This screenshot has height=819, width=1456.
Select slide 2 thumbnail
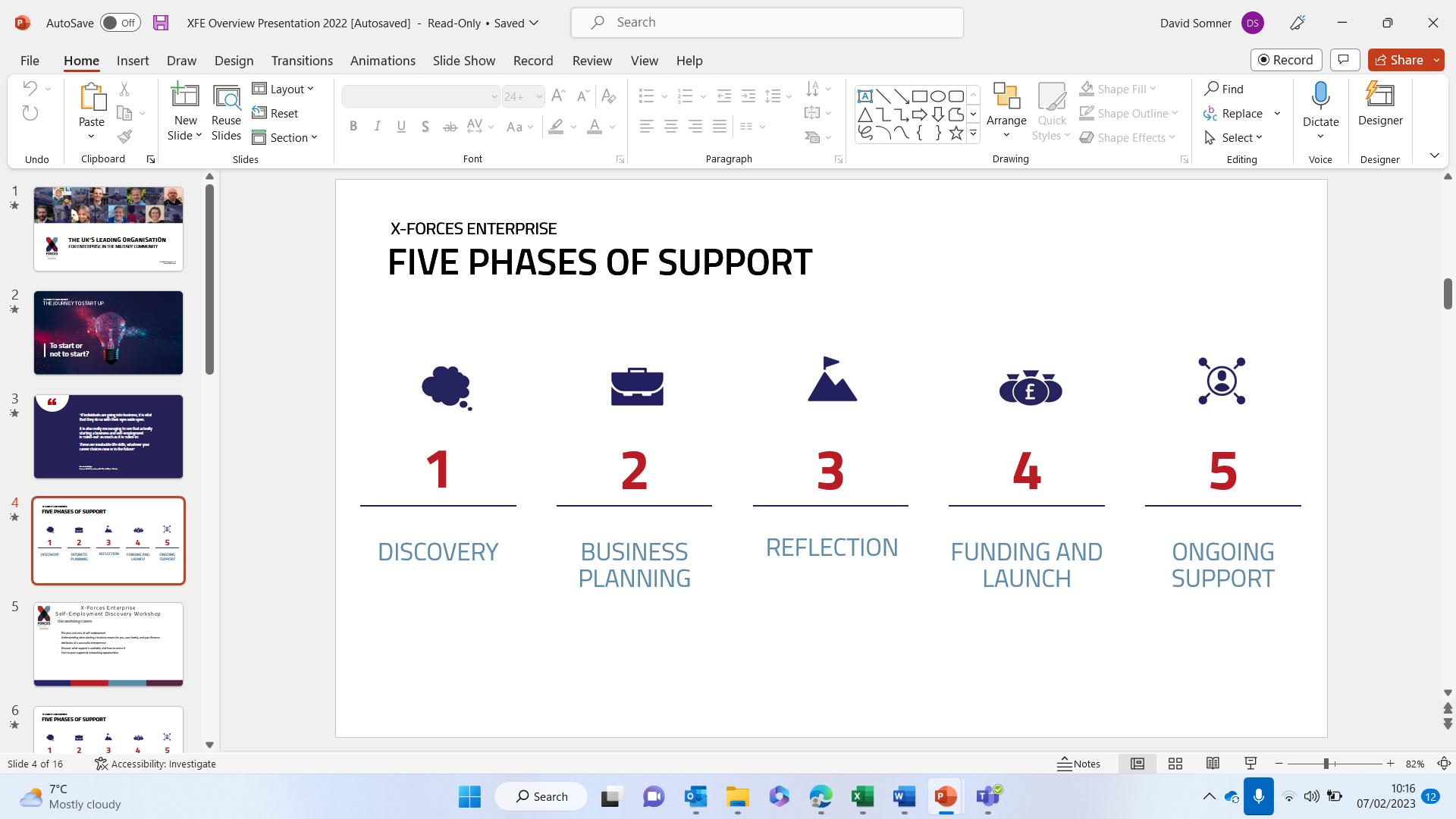click(x=108, y=333)
